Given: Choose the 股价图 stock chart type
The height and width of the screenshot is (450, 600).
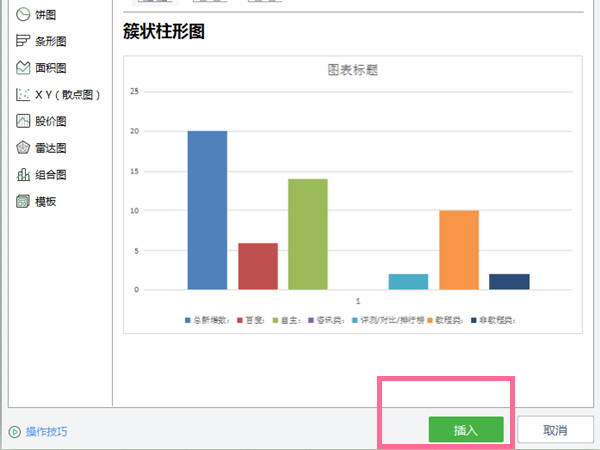Looking at the screenshot, I should pyautogui.click(x=45, y=121).
